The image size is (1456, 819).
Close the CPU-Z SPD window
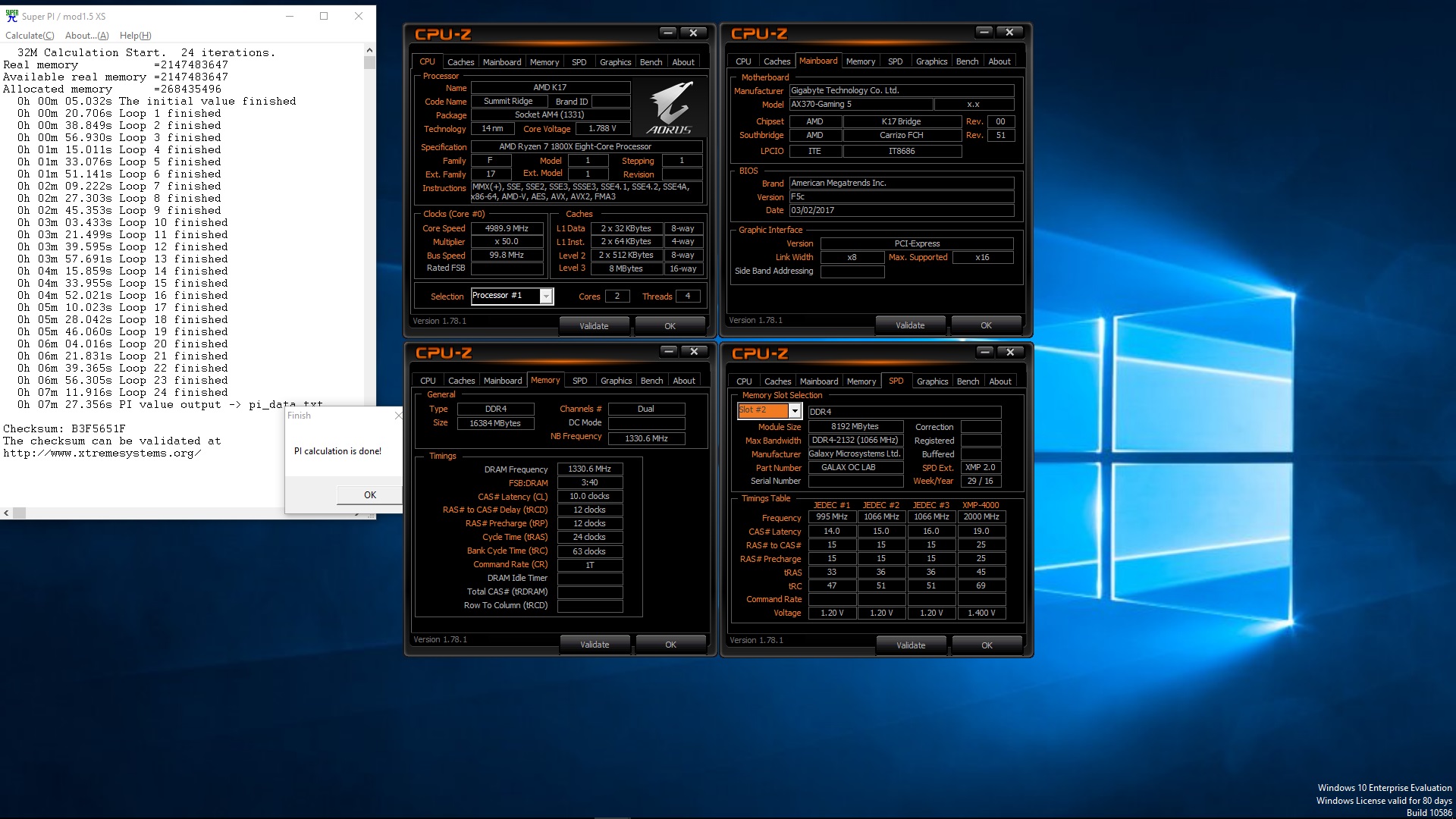[x=1010, y=352]
